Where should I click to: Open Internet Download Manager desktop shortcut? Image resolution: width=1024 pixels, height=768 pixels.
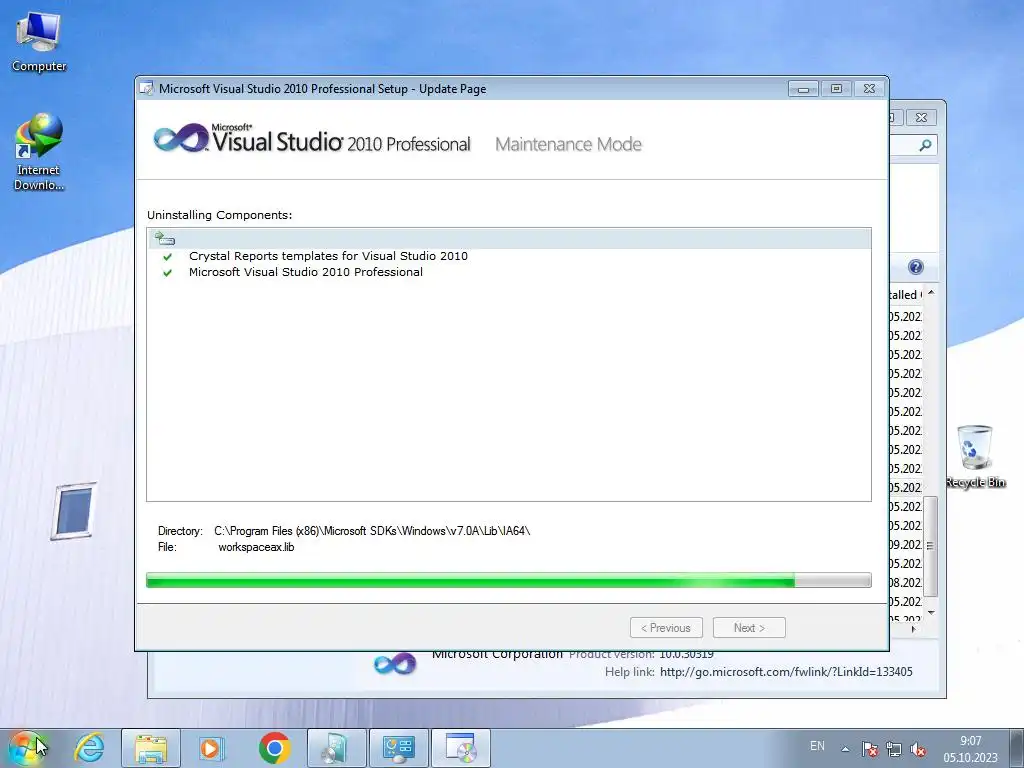39,152
